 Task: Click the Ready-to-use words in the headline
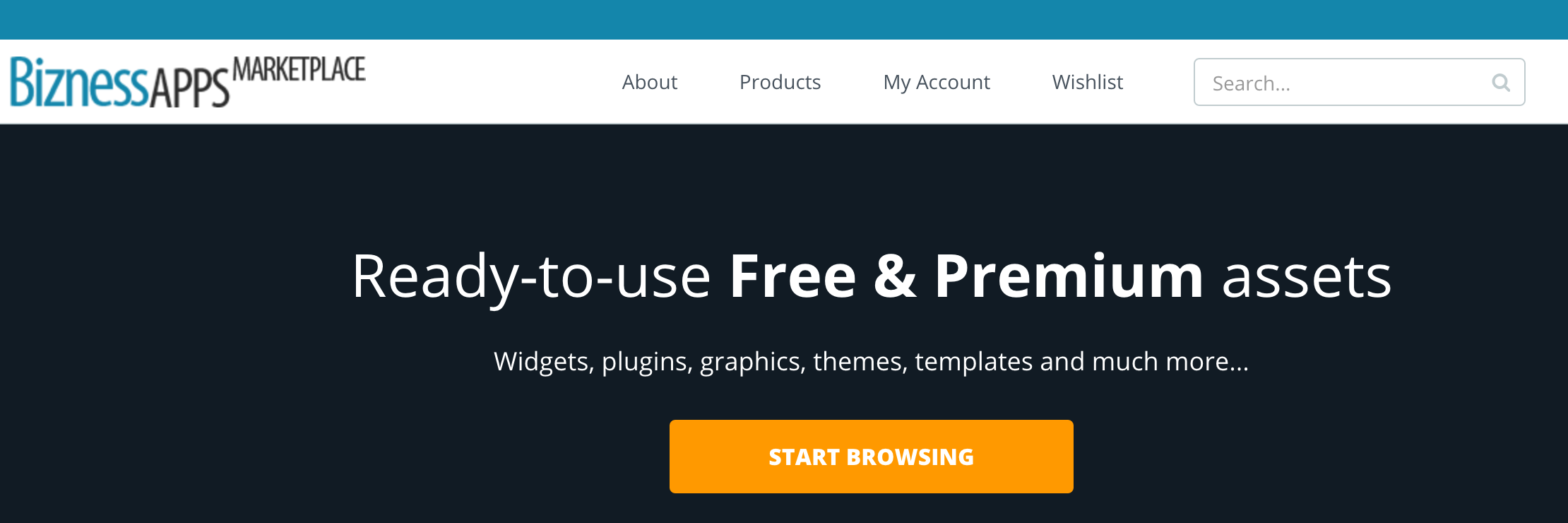(x=531, y=277)
